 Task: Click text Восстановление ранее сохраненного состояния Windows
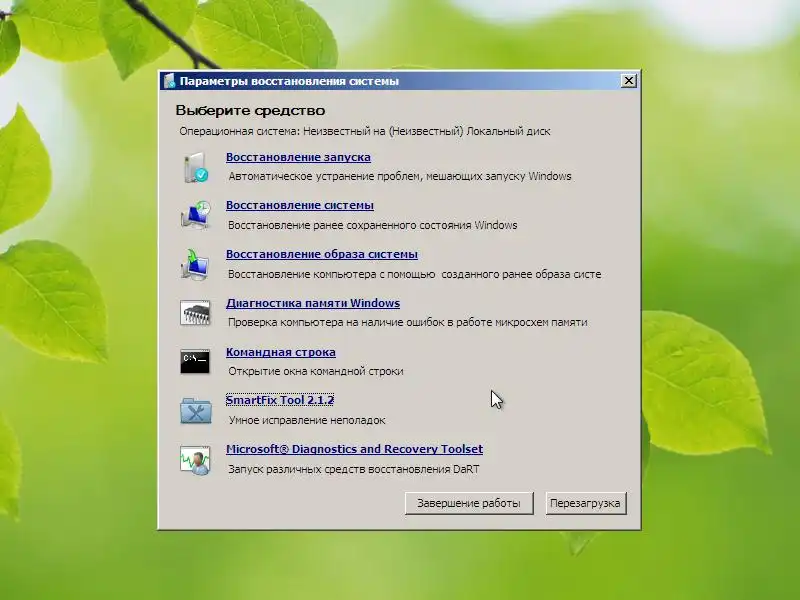372,225
